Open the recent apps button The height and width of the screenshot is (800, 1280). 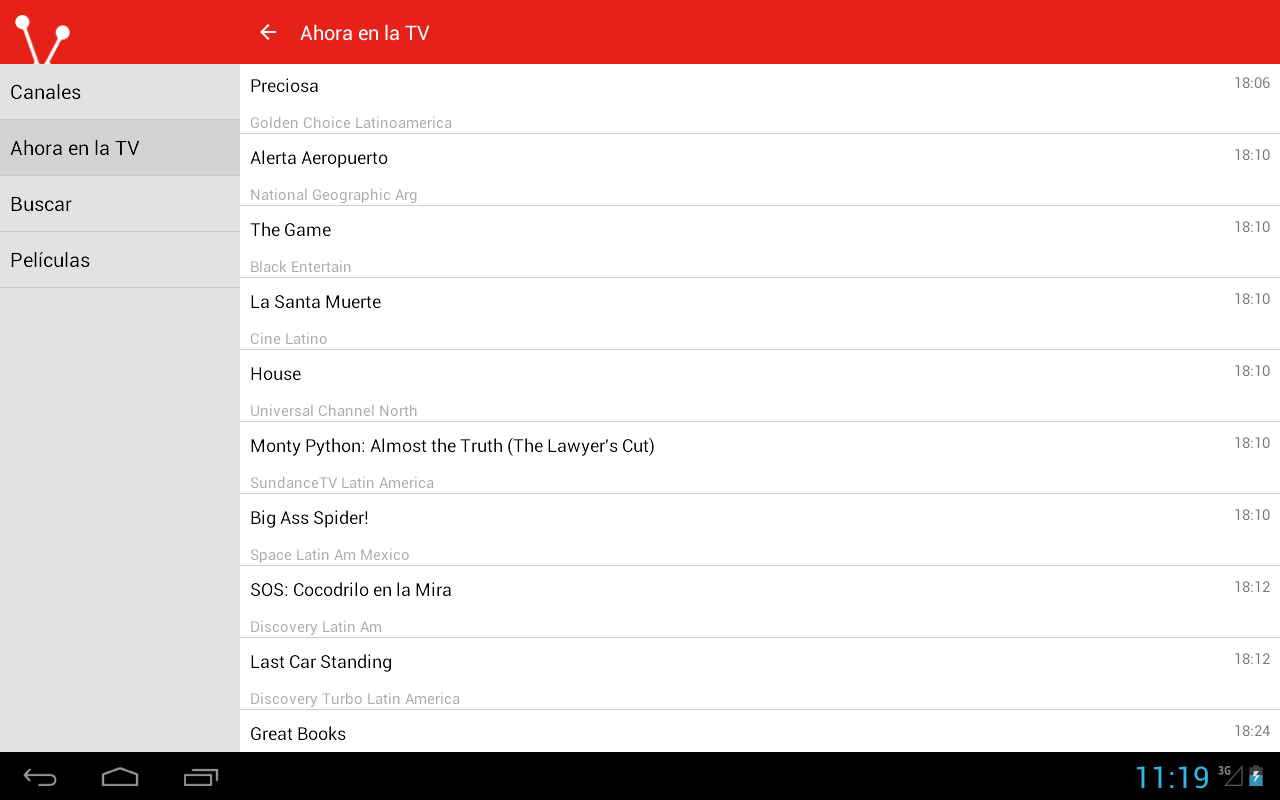201,777
